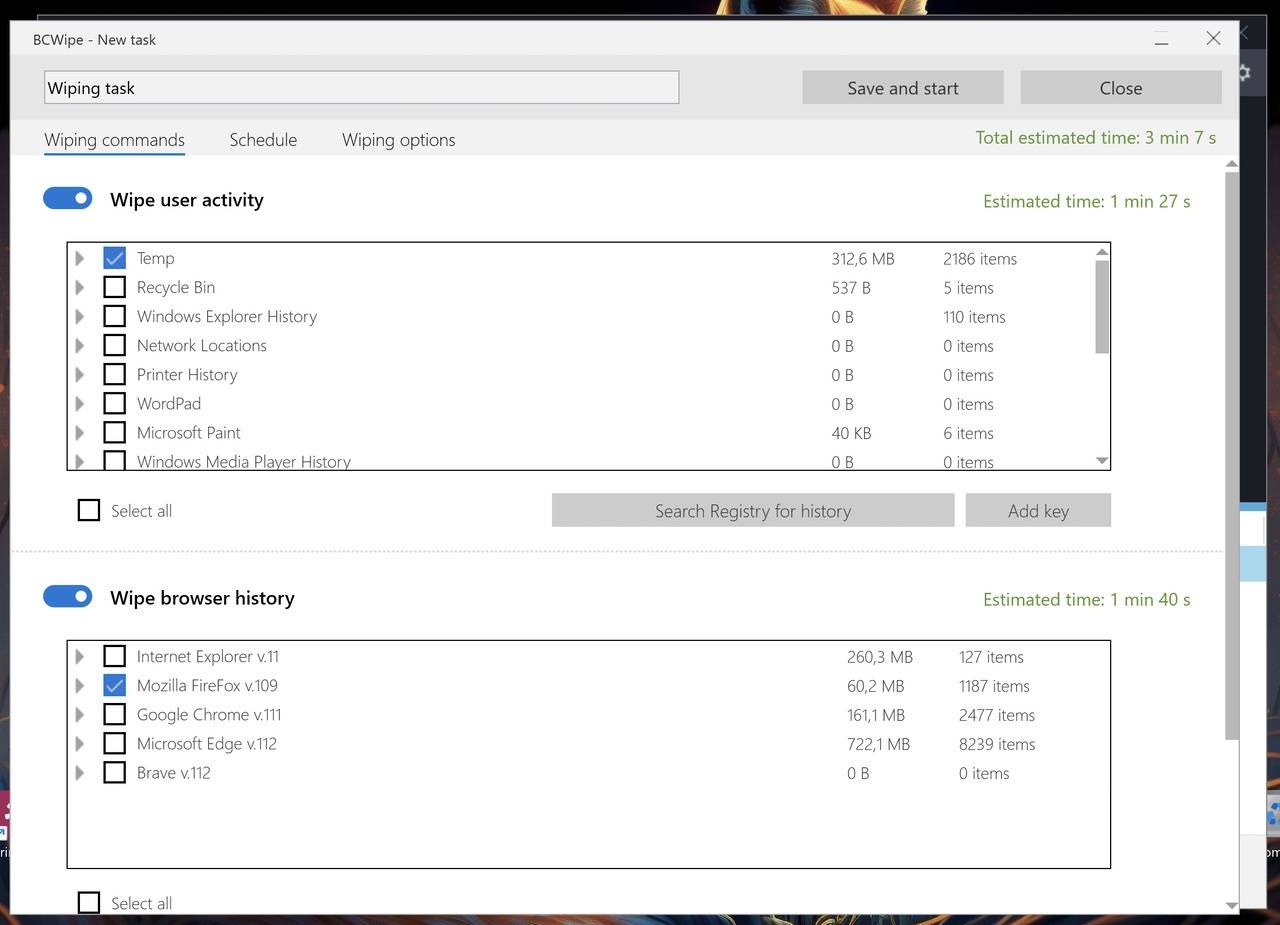The image size is (1280, 925).
Task: Expand the Windows Explorer History row
Action: [80, 316]
